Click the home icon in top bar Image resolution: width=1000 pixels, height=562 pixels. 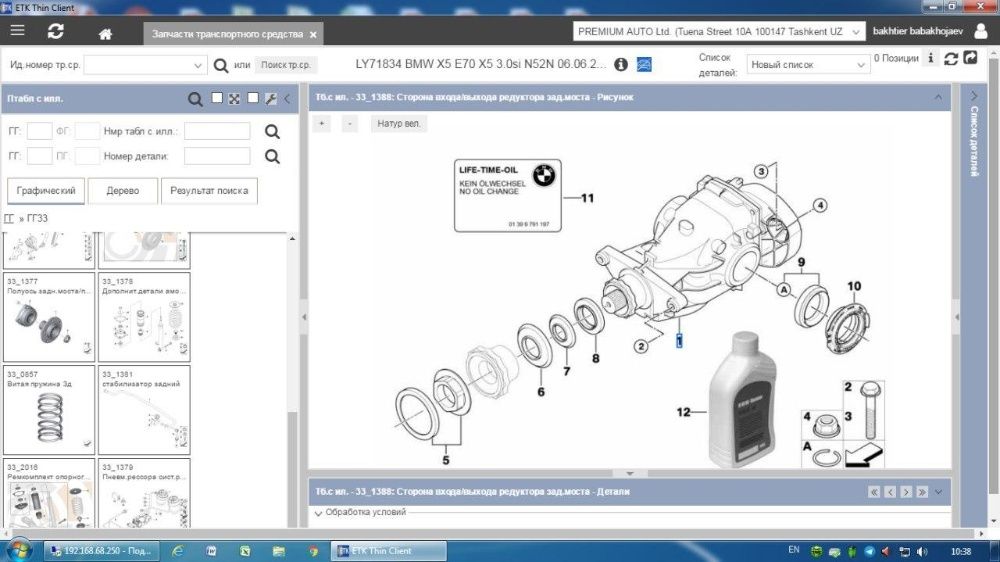(x=105, y=33)
